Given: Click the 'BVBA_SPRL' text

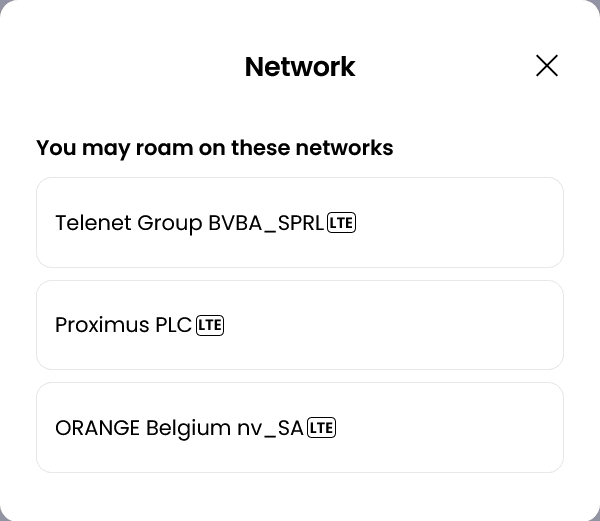Looking at the screenshot, I should click(266, 223).
